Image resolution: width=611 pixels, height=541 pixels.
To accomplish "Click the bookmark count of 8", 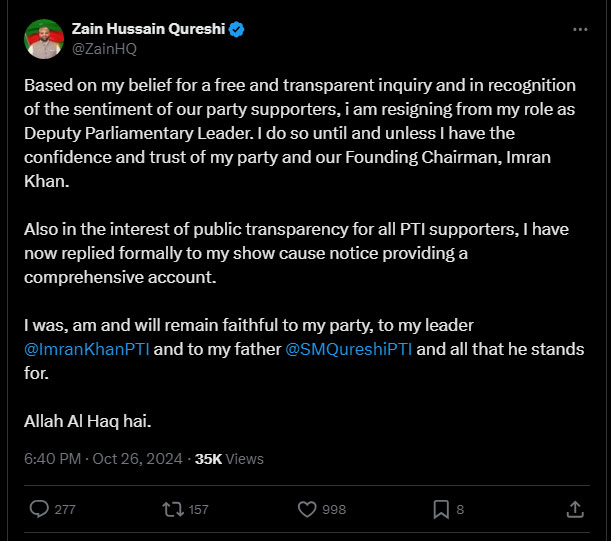I will tap(460, 510).
